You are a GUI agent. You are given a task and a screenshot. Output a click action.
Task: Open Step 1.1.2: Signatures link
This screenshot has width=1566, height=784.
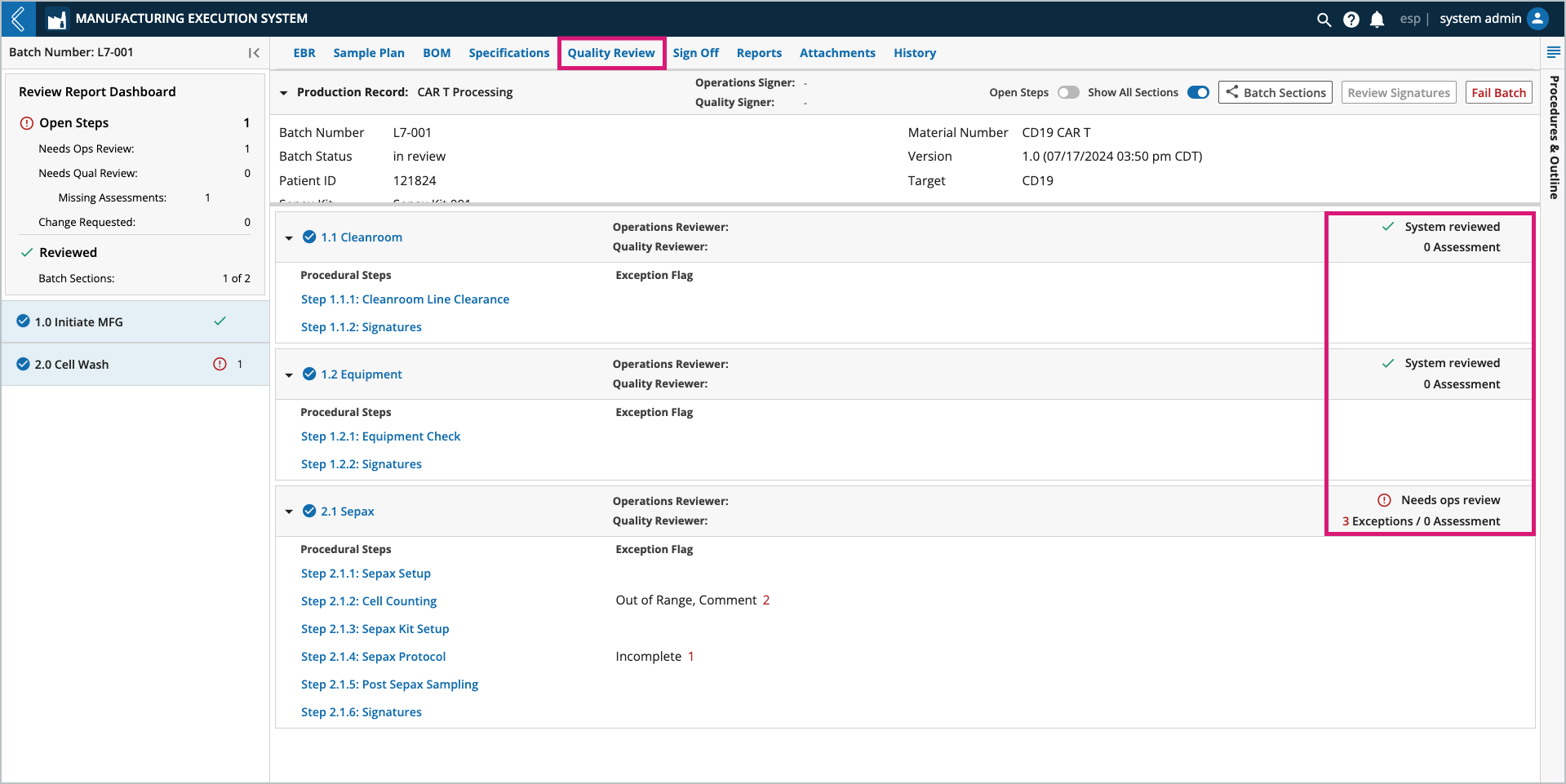[x=362, y=327]
